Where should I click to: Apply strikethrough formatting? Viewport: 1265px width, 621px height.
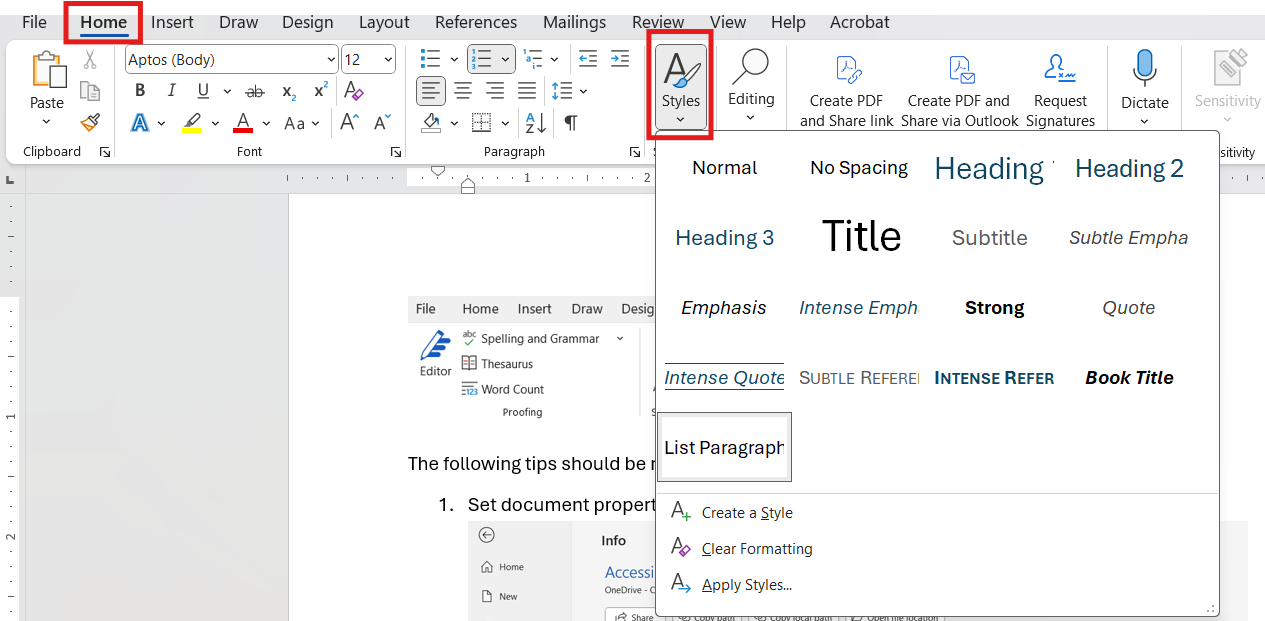(254, 91)
